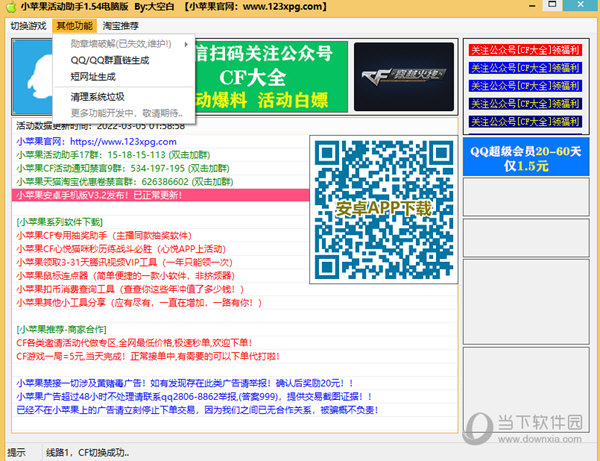Image resolution: width=600 pixels, height=461 pixels.
Task: Close the open 其他功能 menu
Action: tap(75, 26)
